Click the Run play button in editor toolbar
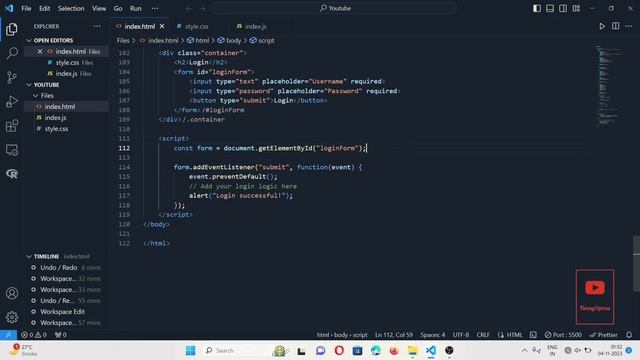The height and width of the screenshot is (360, 640). 602,26
